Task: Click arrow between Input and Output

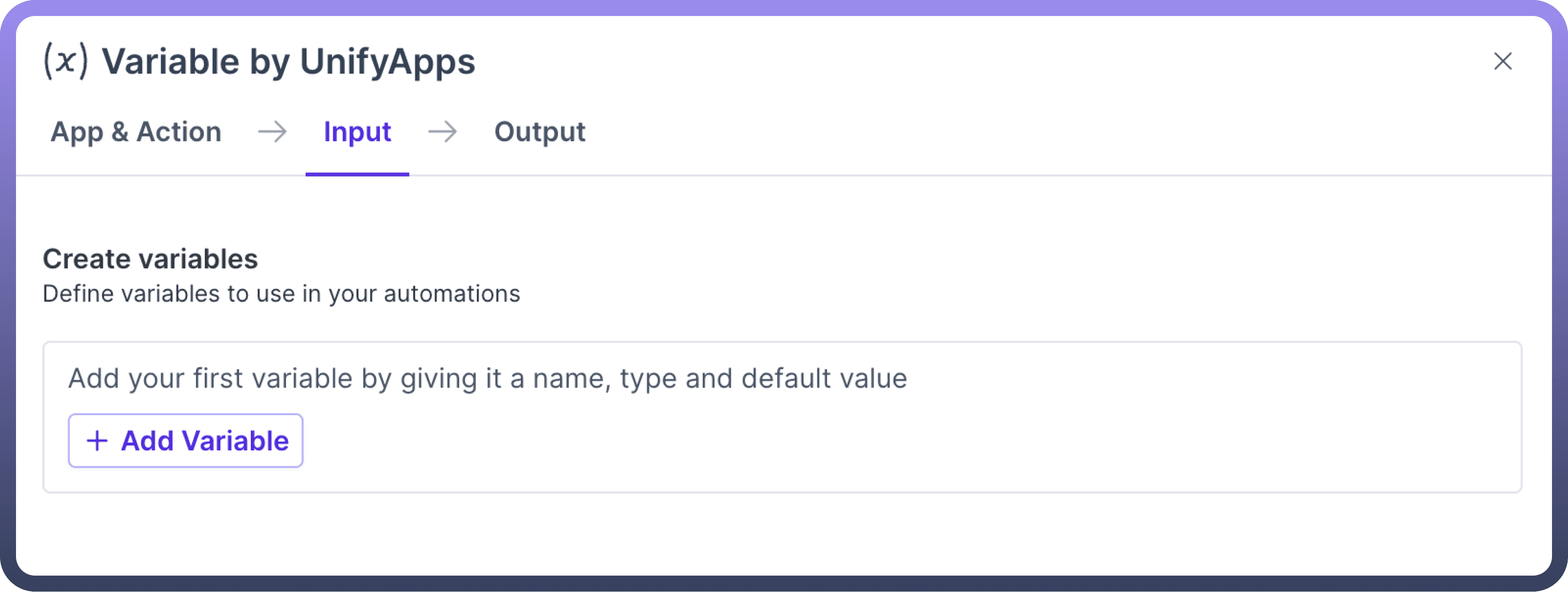Action: pos(442,132)
